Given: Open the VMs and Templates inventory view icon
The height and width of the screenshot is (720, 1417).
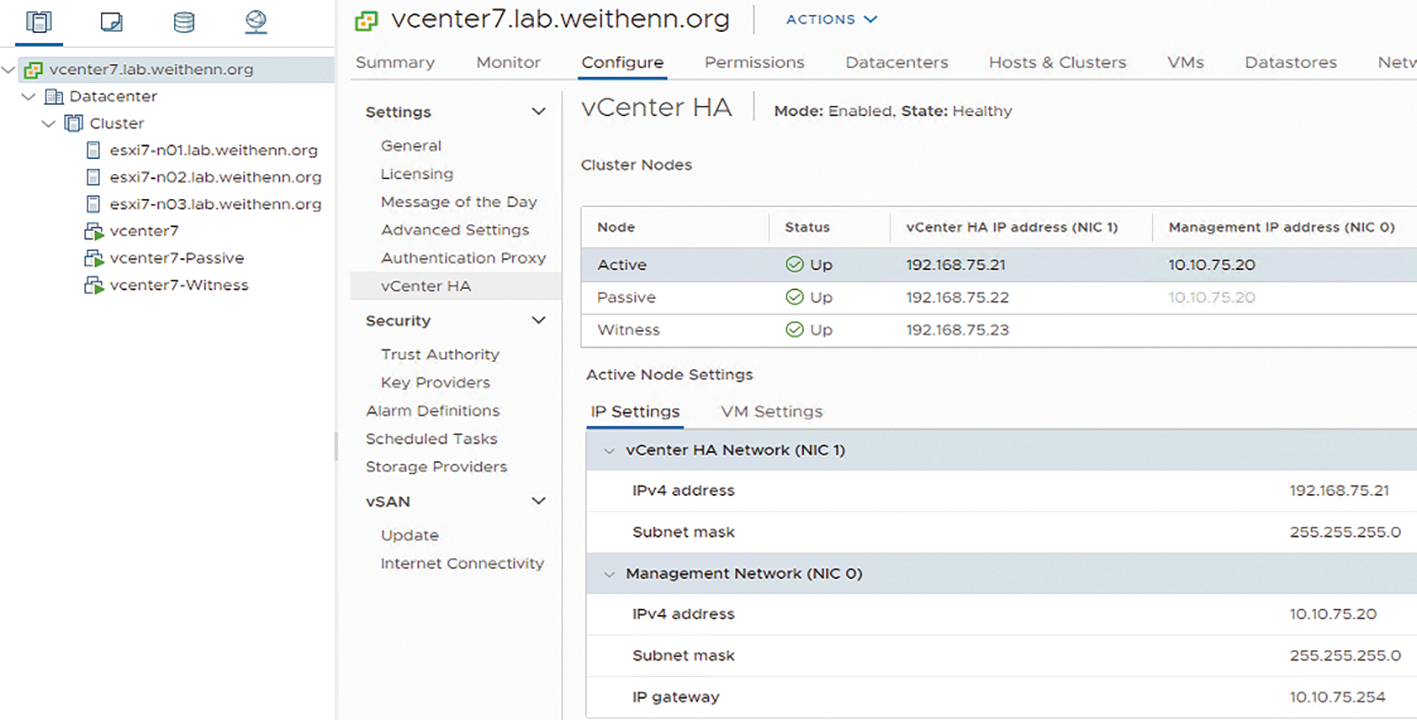Looking at the screenshot, I should (x=112, y=22).
